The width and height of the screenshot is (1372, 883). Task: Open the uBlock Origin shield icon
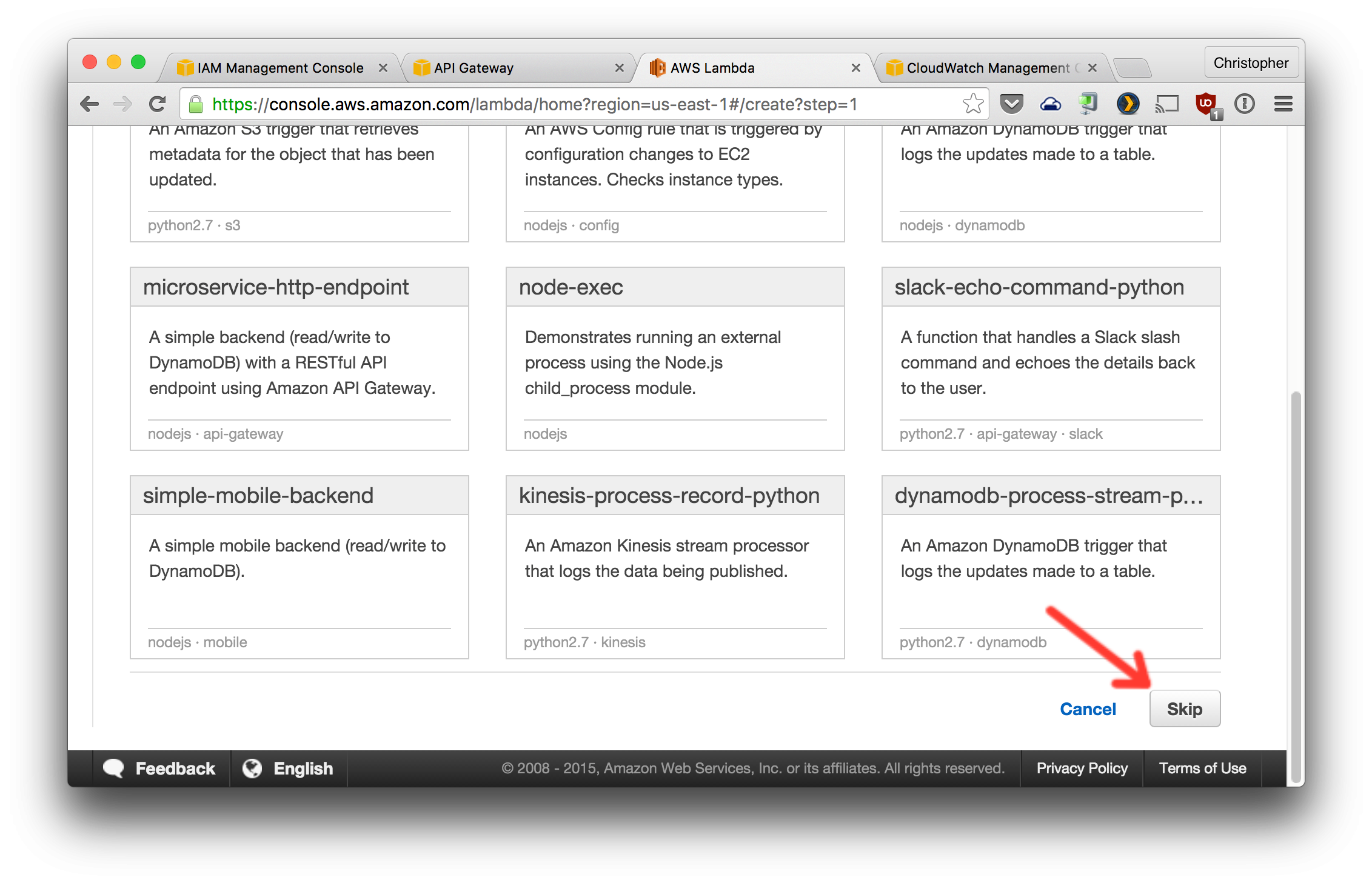[x=1206, y=104]
